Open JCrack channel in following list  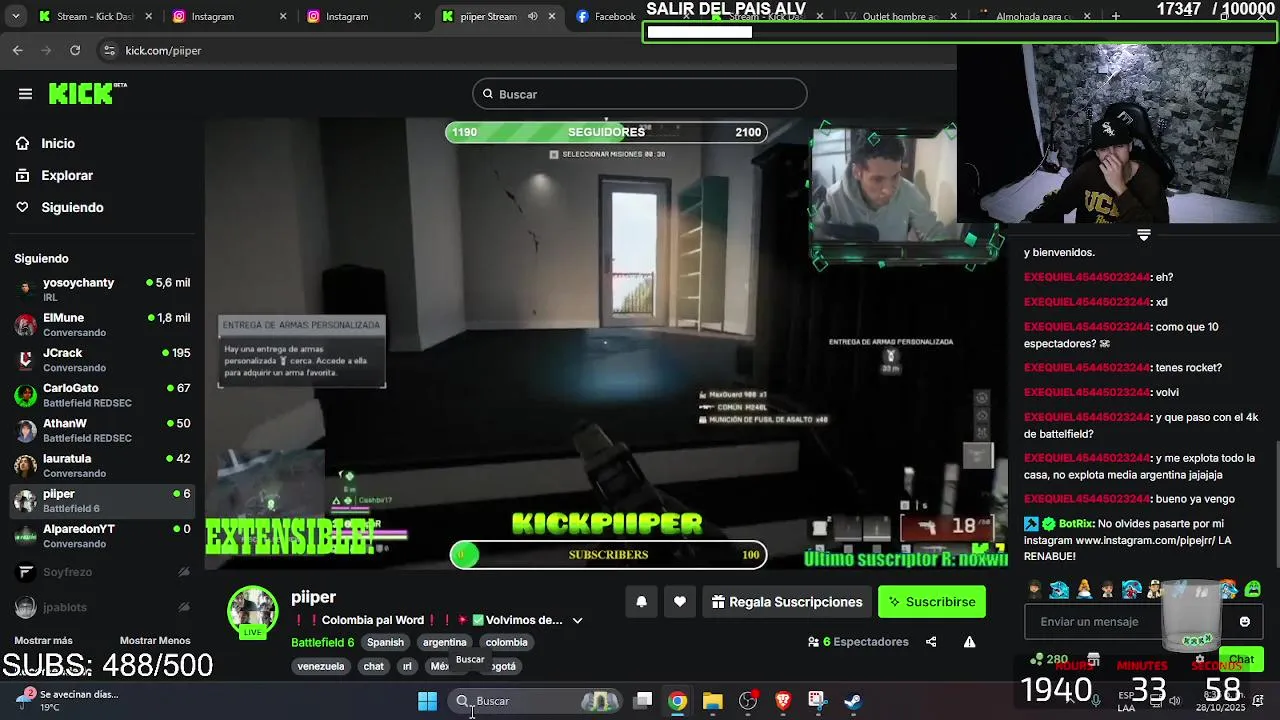pos(102,359)
